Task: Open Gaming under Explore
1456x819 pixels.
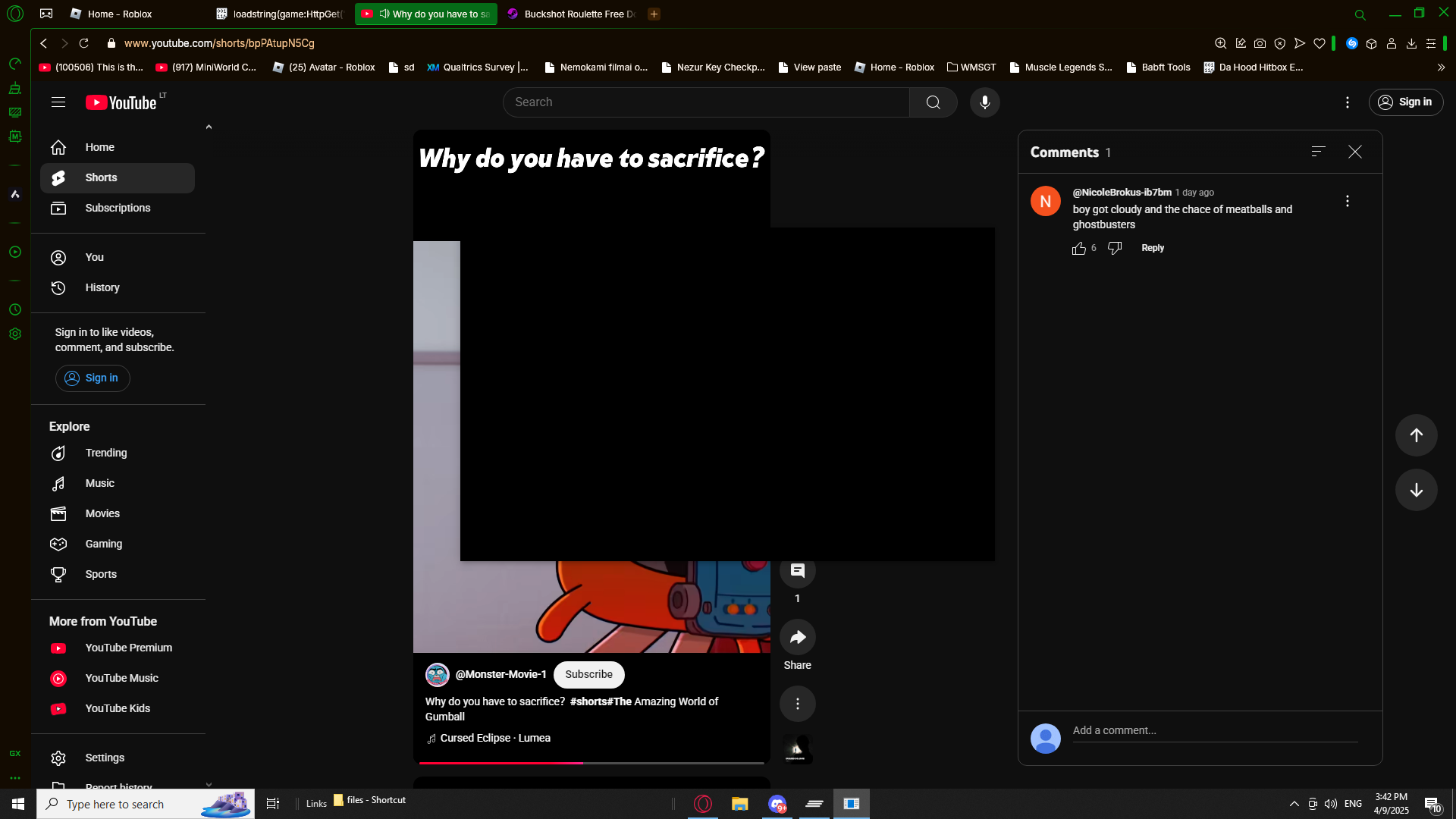Action: tap(118, 544)
